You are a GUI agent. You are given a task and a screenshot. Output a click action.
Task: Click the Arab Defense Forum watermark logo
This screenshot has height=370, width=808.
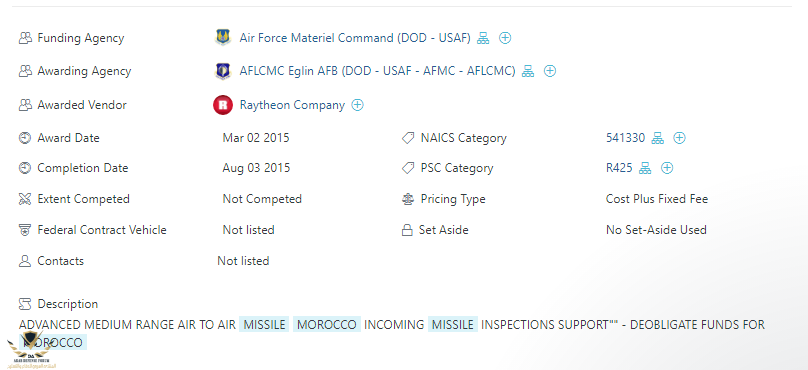(30, 350)
